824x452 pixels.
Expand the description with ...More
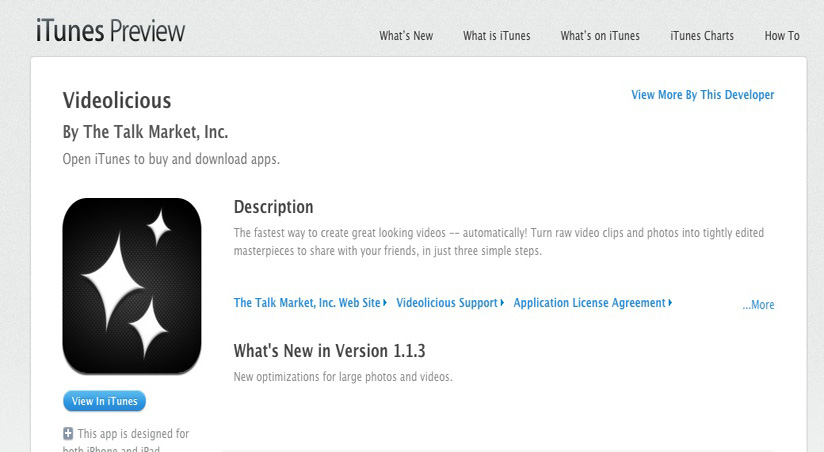click(758, 305)
